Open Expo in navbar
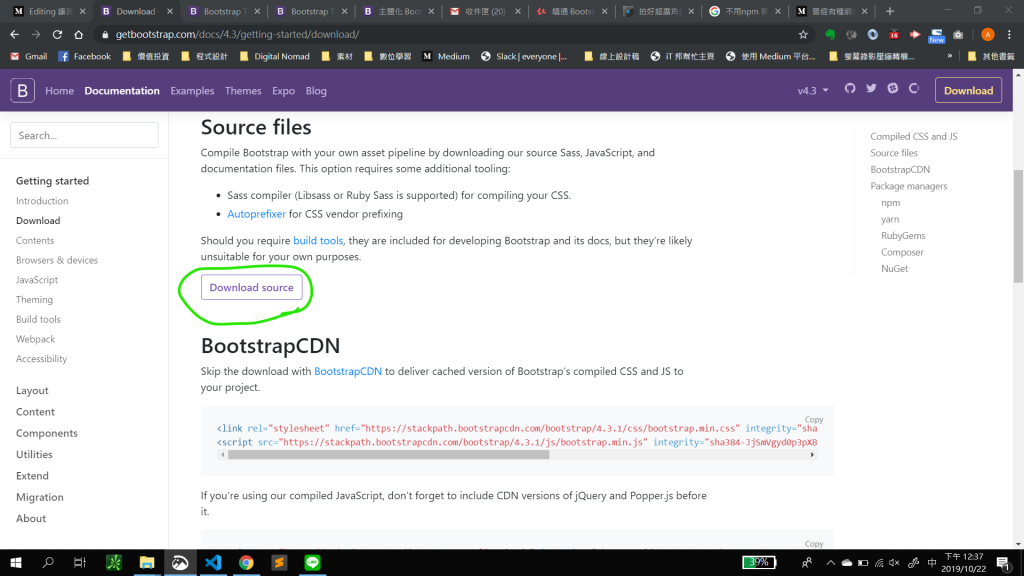Screen dimensions: 1024x576 coord(283,91)
